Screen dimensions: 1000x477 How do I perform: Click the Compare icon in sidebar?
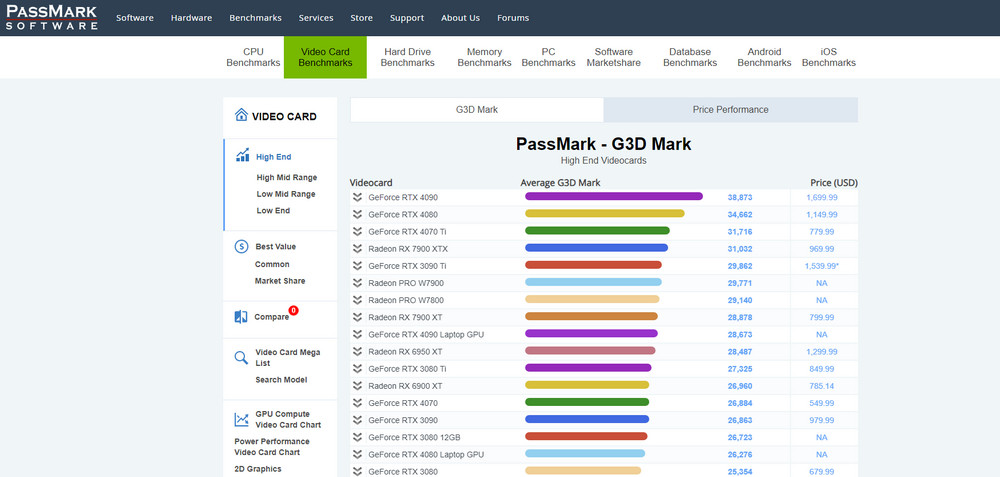click(241, 317)
